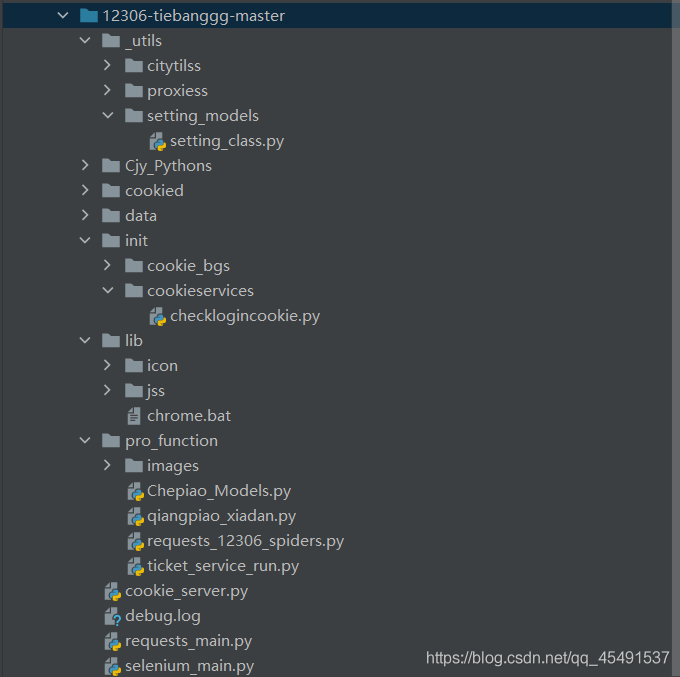Click the ticket_service_run.py file icon

(135, 567)
